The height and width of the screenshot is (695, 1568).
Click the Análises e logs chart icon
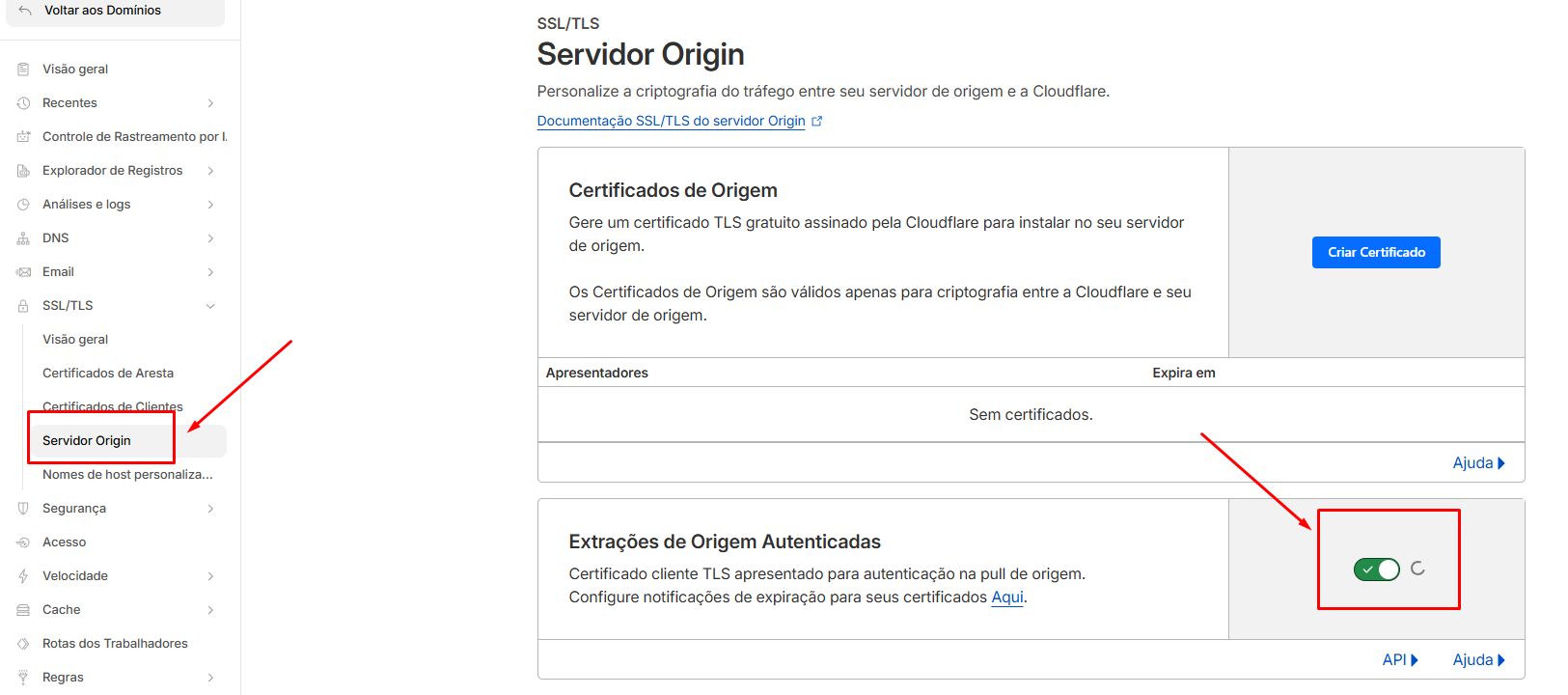(23, 205)
